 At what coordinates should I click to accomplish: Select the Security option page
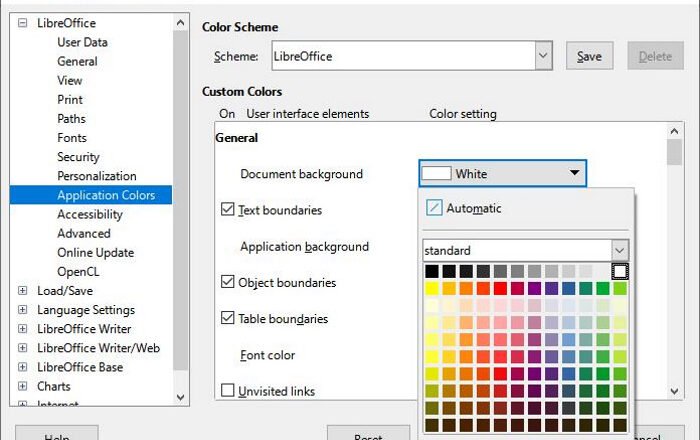(78, 157)
